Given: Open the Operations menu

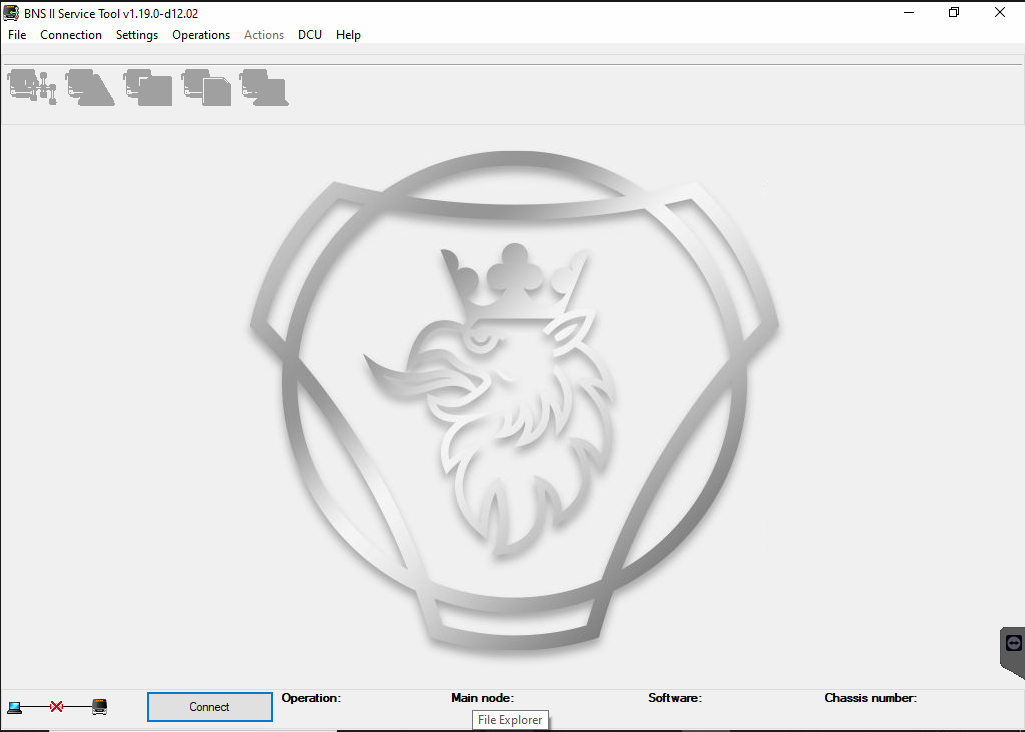Looking at the screenshot, I should click(201, 35).
